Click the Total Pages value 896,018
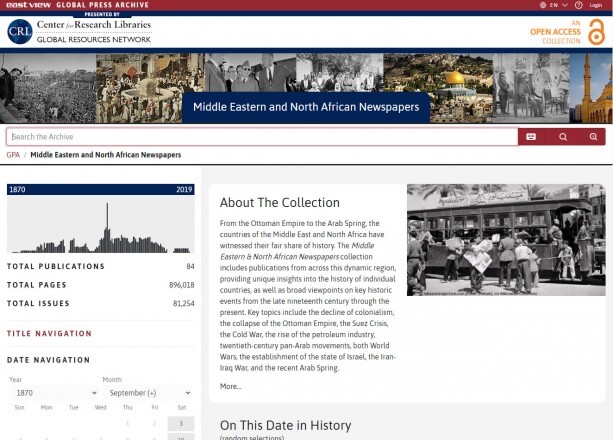 pyautogui.click(x=181, y=285)
